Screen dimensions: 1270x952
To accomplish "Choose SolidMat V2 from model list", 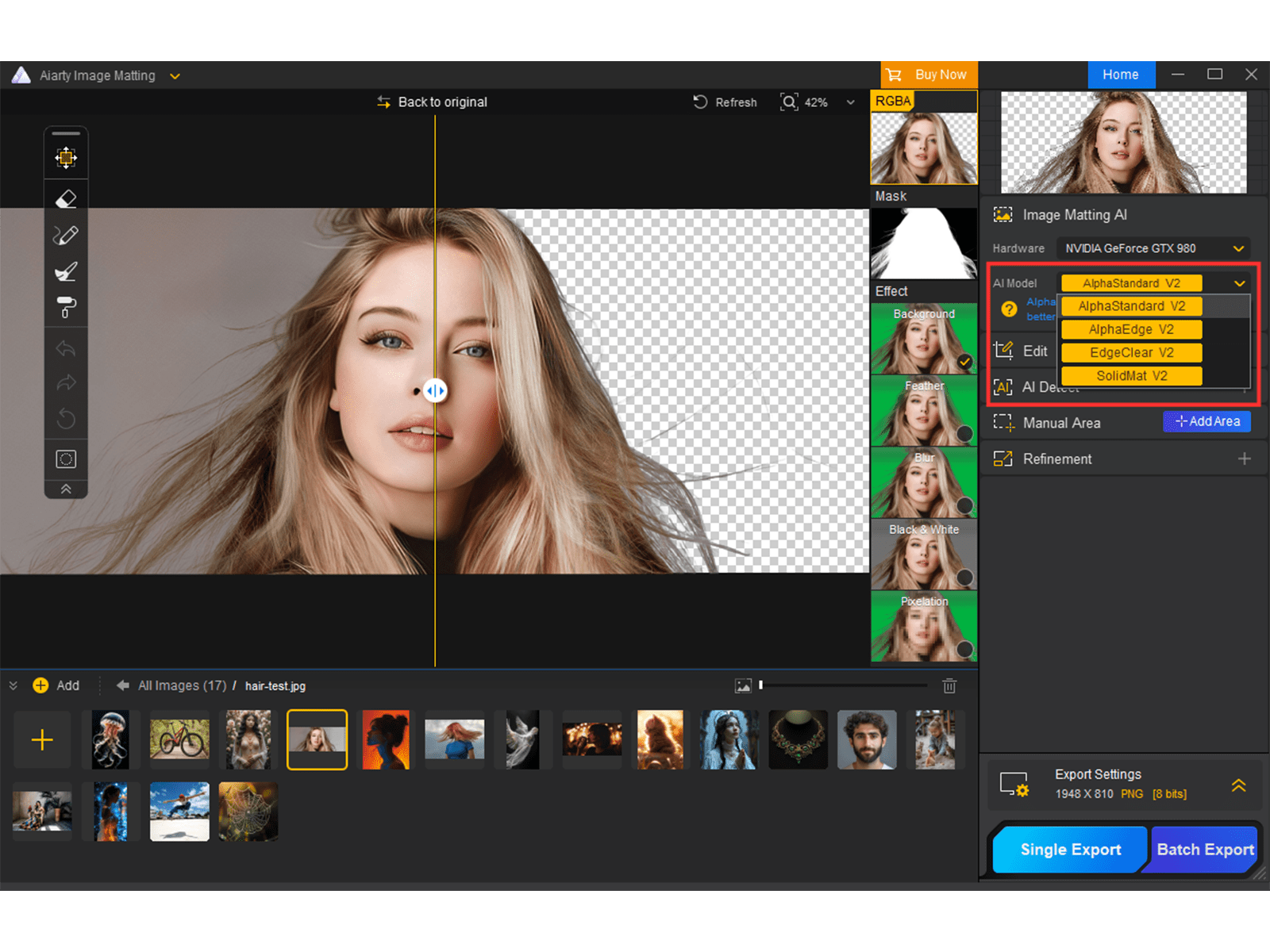I will (1131, 376).
